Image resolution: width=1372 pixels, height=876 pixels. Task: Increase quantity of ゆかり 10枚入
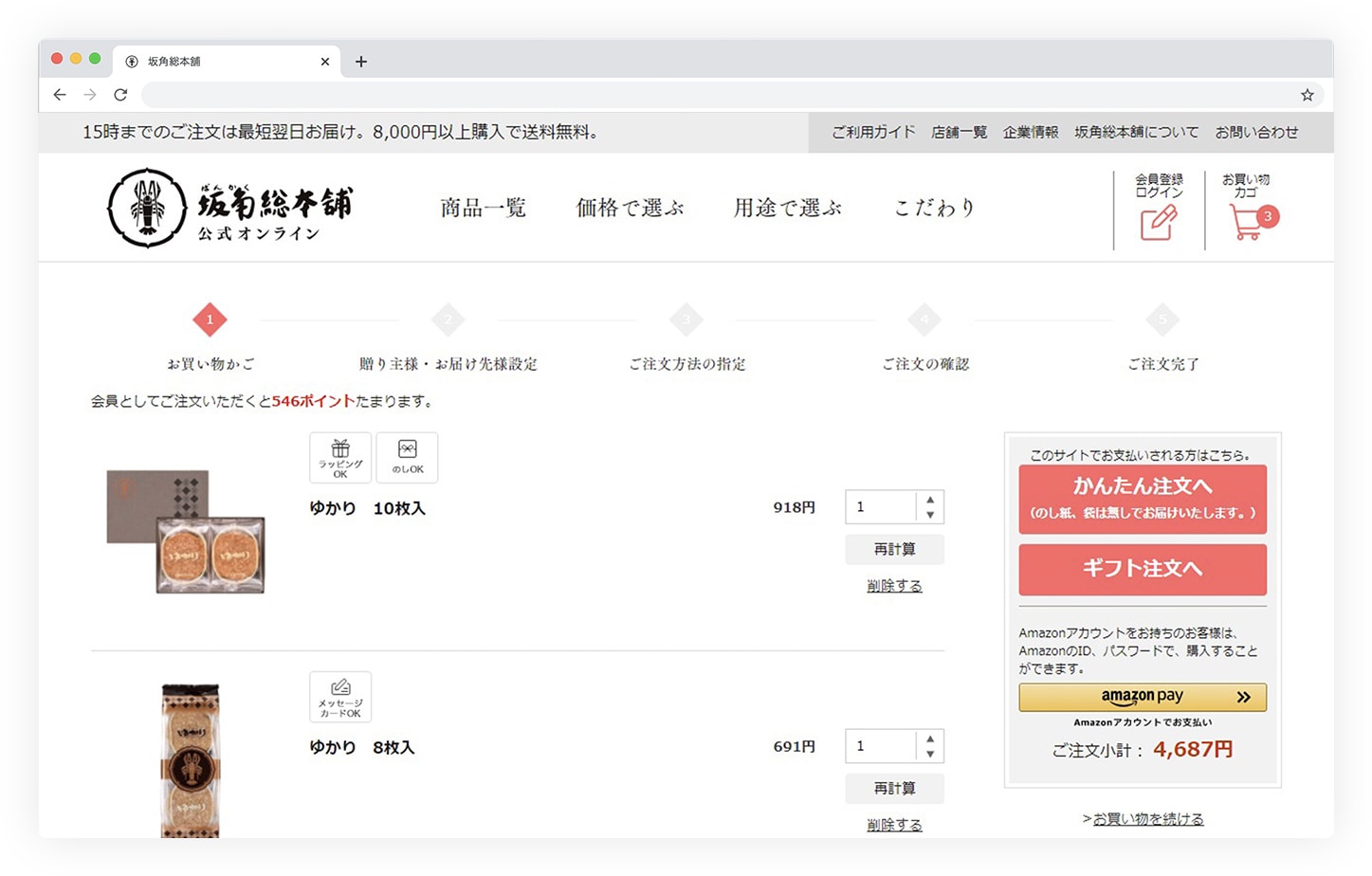pyautogui.click(x=930, y=500)
